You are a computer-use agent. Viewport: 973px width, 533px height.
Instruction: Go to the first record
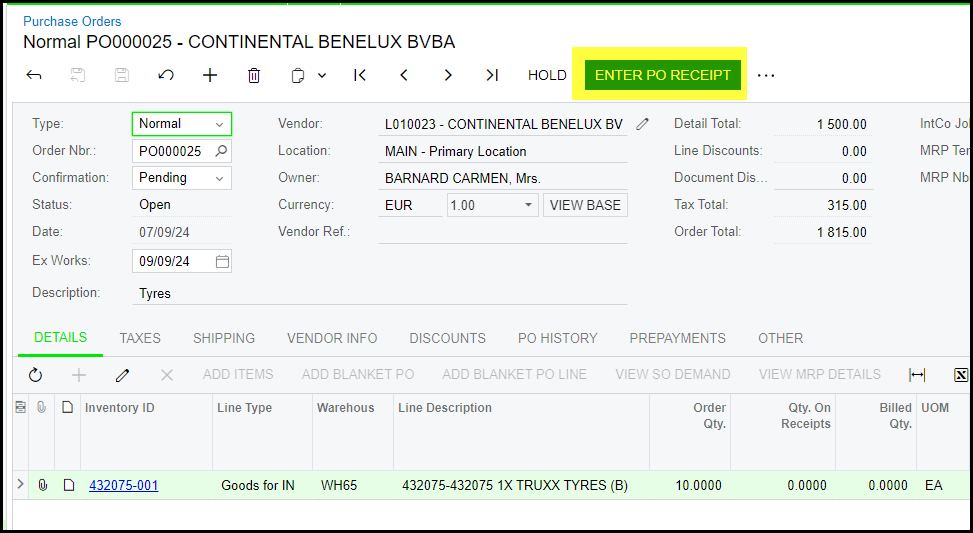[360, 75]
